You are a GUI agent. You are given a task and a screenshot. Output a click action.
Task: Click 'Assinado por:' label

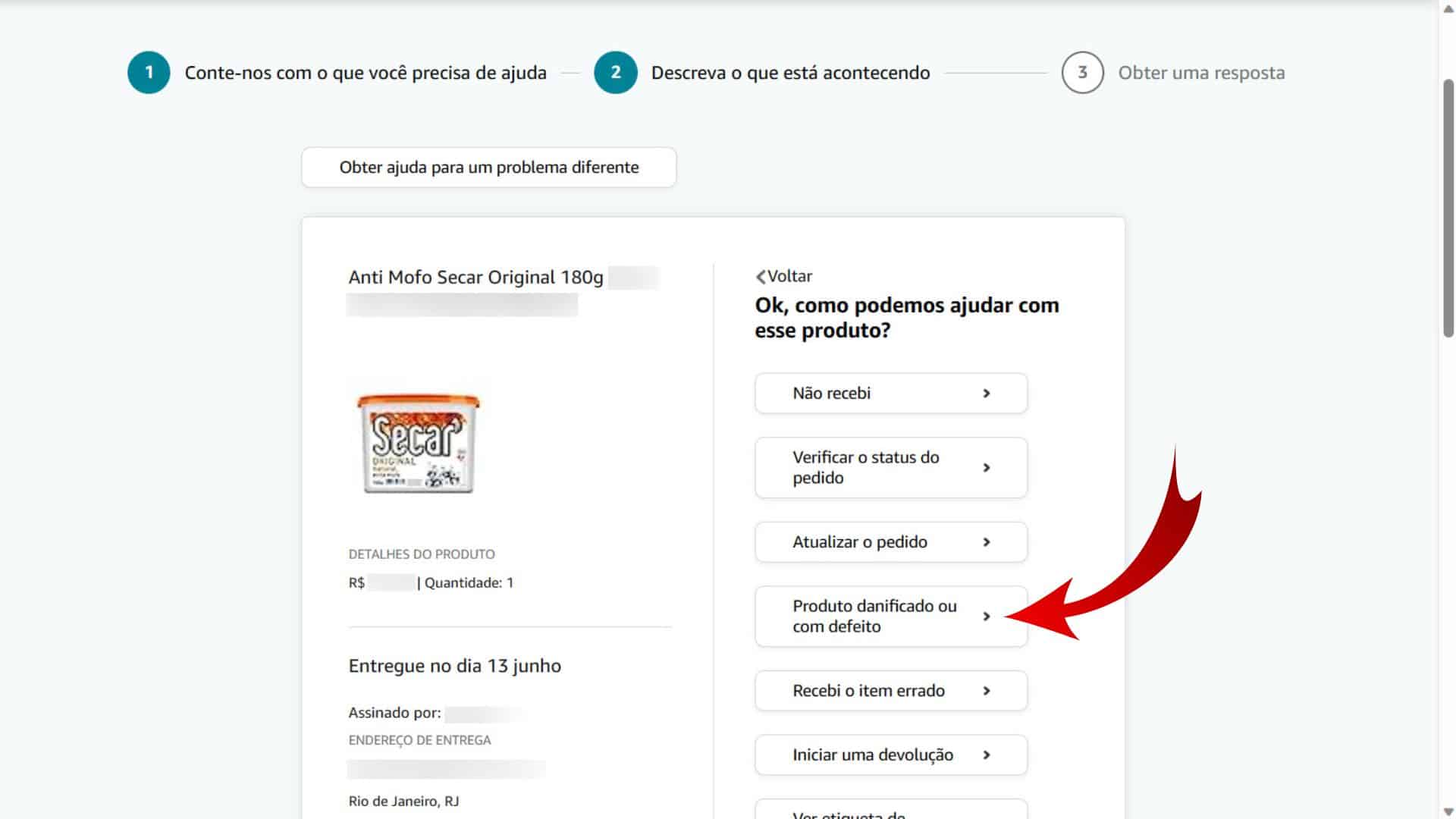pos(394,713)
